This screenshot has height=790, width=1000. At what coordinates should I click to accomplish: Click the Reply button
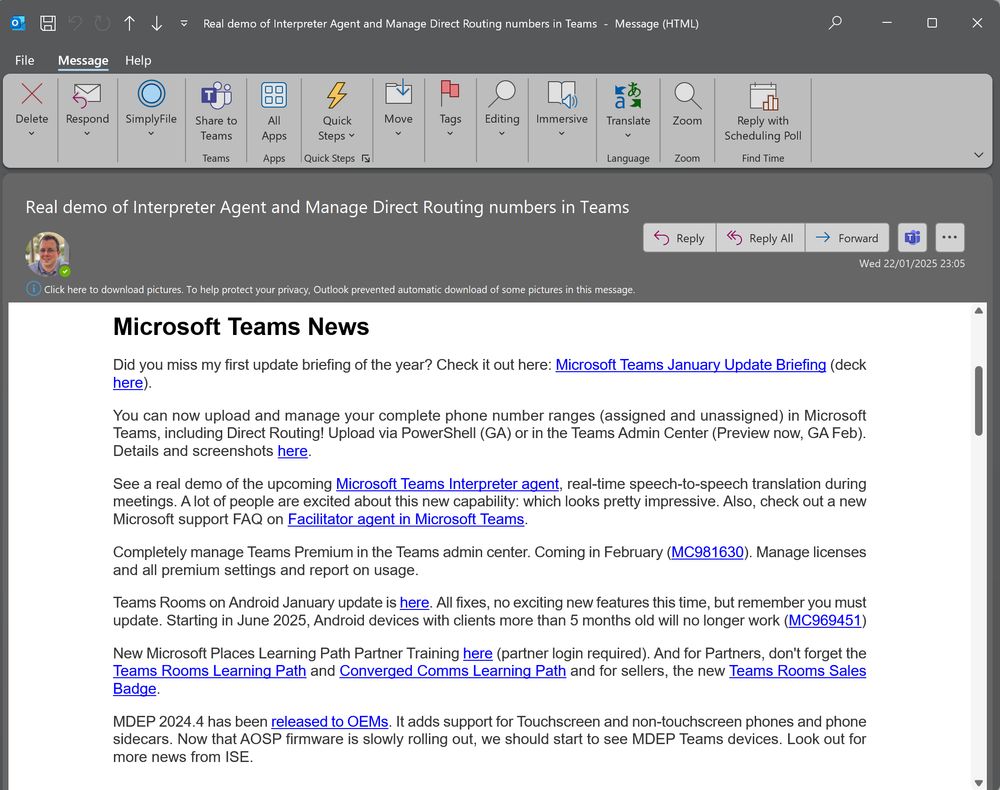tap(679, 238)
